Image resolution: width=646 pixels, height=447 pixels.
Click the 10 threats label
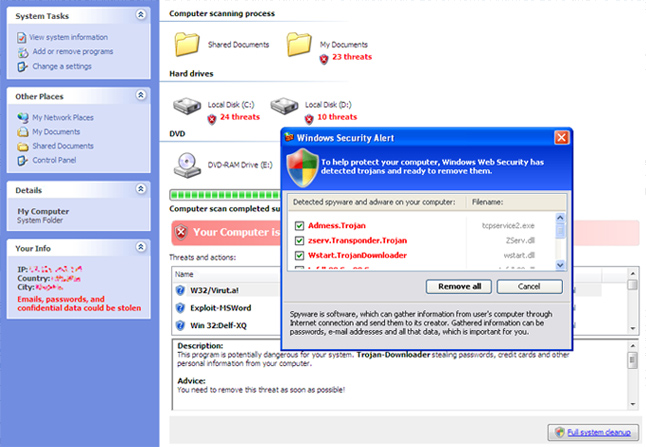click(x=337, y=117)
